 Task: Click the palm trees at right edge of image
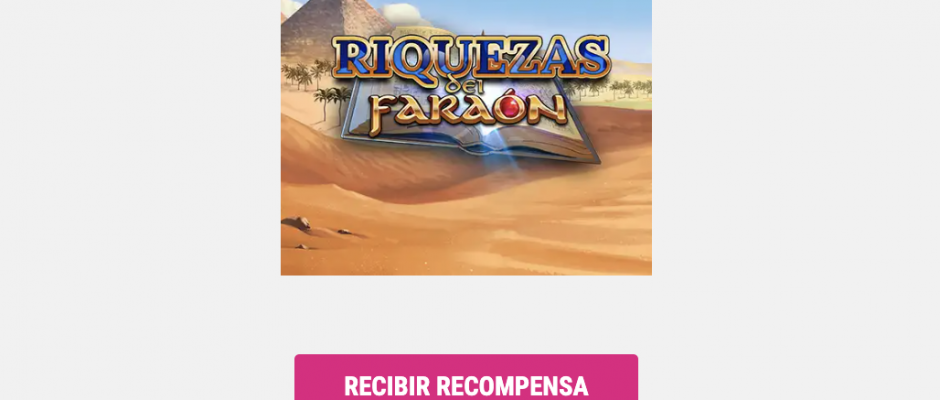click(x=629, y=88)
